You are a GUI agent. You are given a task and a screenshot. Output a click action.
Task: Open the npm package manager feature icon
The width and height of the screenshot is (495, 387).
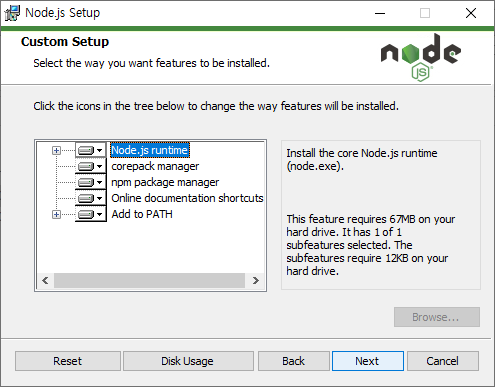(91, 182)
